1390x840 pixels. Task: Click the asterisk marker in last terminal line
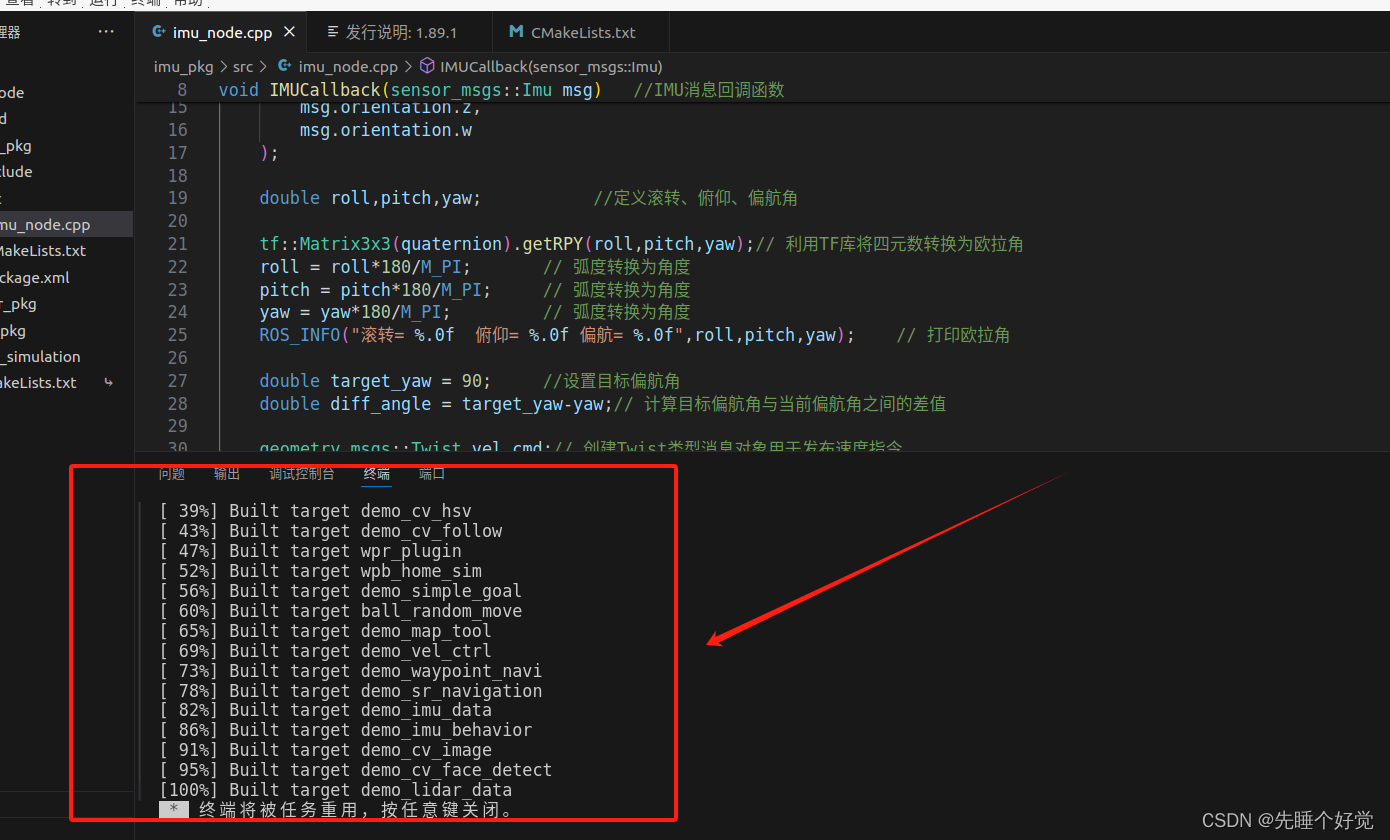coord(174,810)
